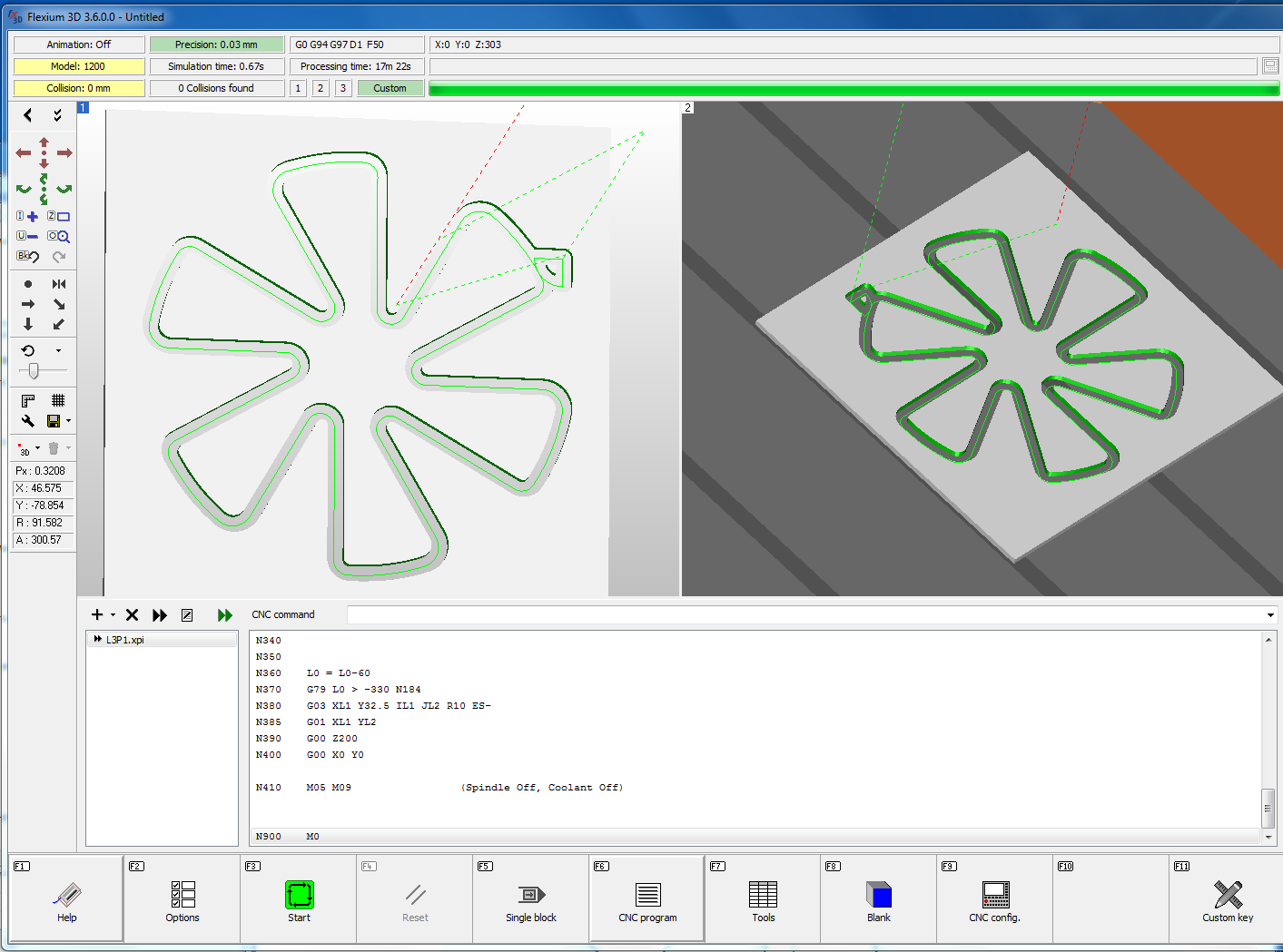The height and width of the screenshot is (952, 1283).
Task: Toggle the CNC program panel button
Action: (647, 900)
